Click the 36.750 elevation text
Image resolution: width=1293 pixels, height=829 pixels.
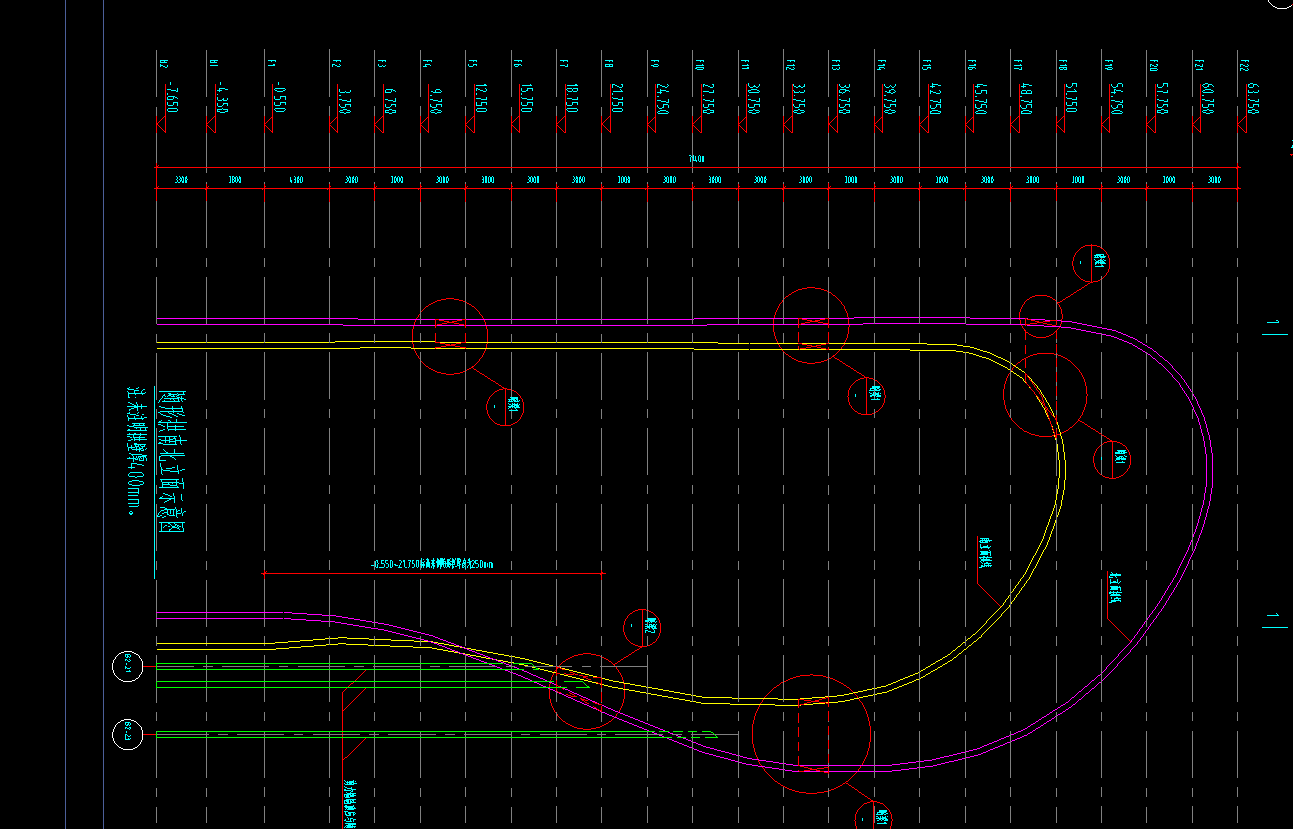coord(843,99)
